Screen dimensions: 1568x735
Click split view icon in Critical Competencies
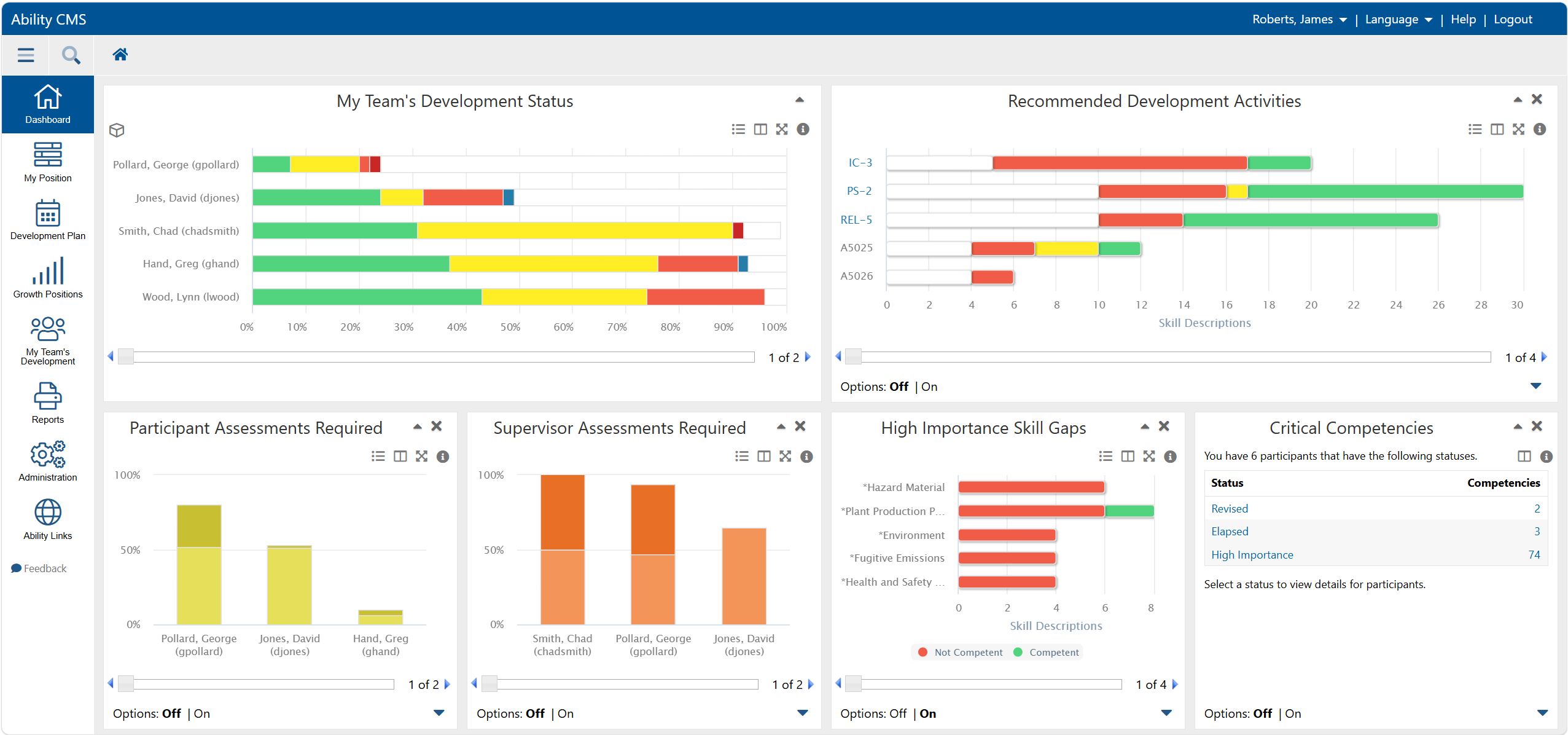click(1524, 456)
